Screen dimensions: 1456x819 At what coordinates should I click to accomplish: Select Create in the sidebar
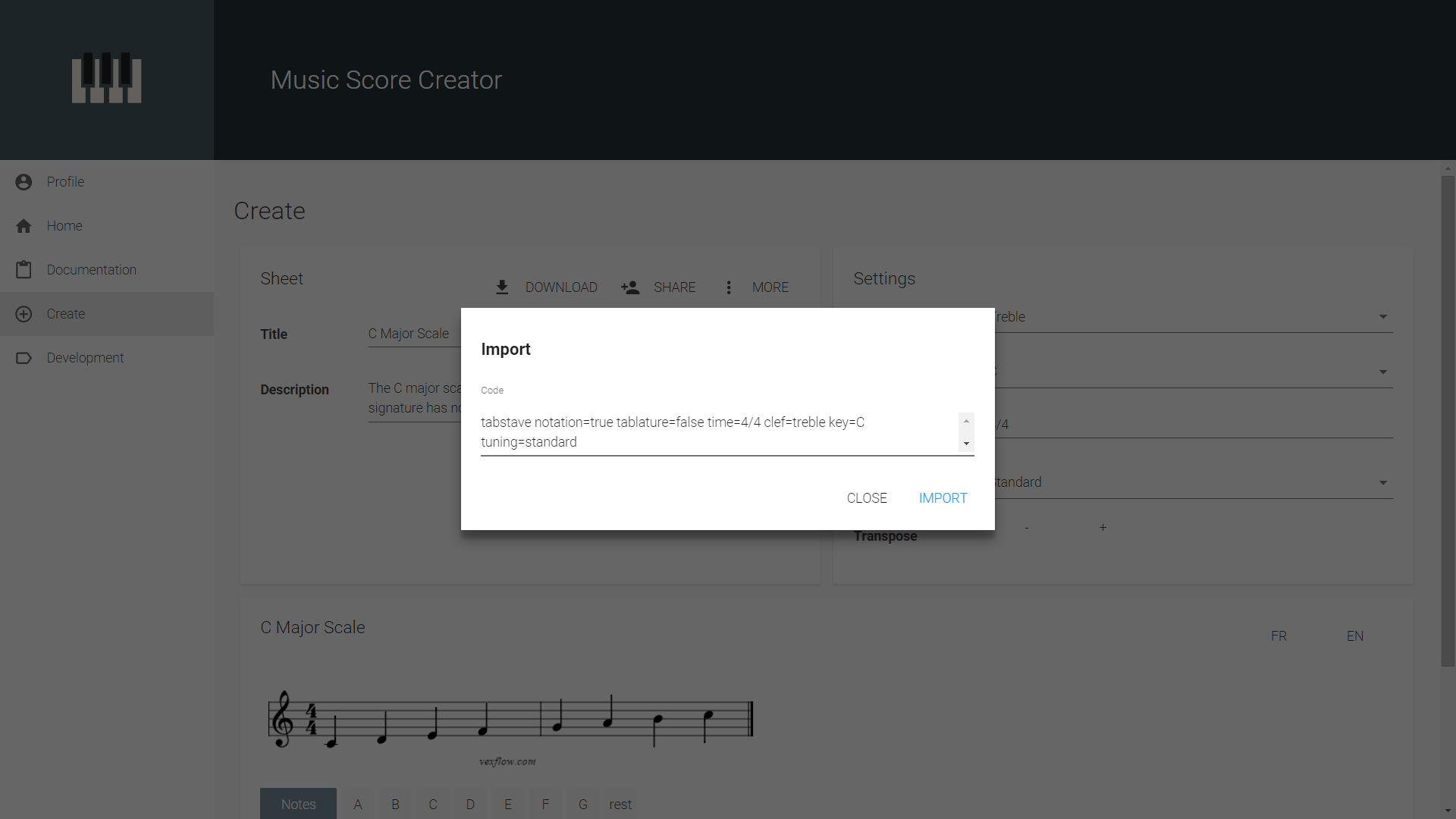(66, 313)
